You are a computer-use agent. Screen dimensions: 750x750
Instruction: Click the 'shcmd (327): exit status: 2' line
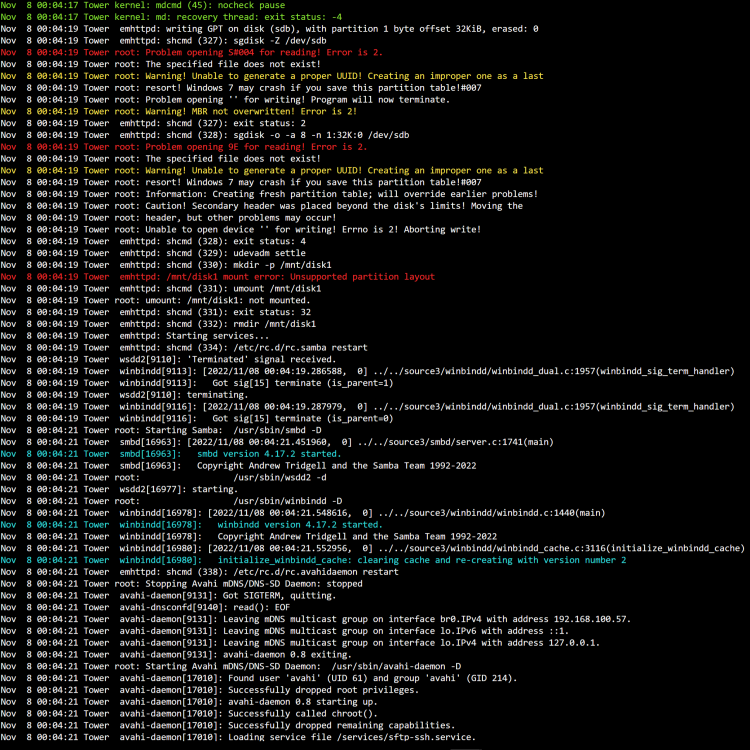point(153,123)
